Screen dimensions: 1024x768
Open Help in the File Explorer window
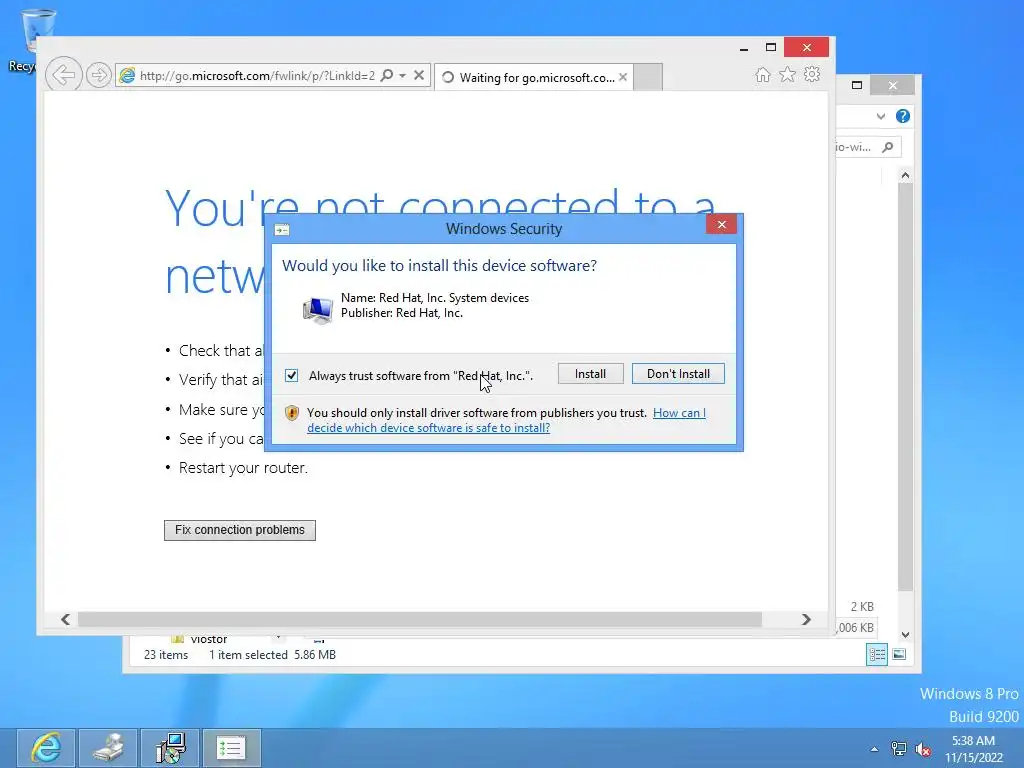[903, 116]
